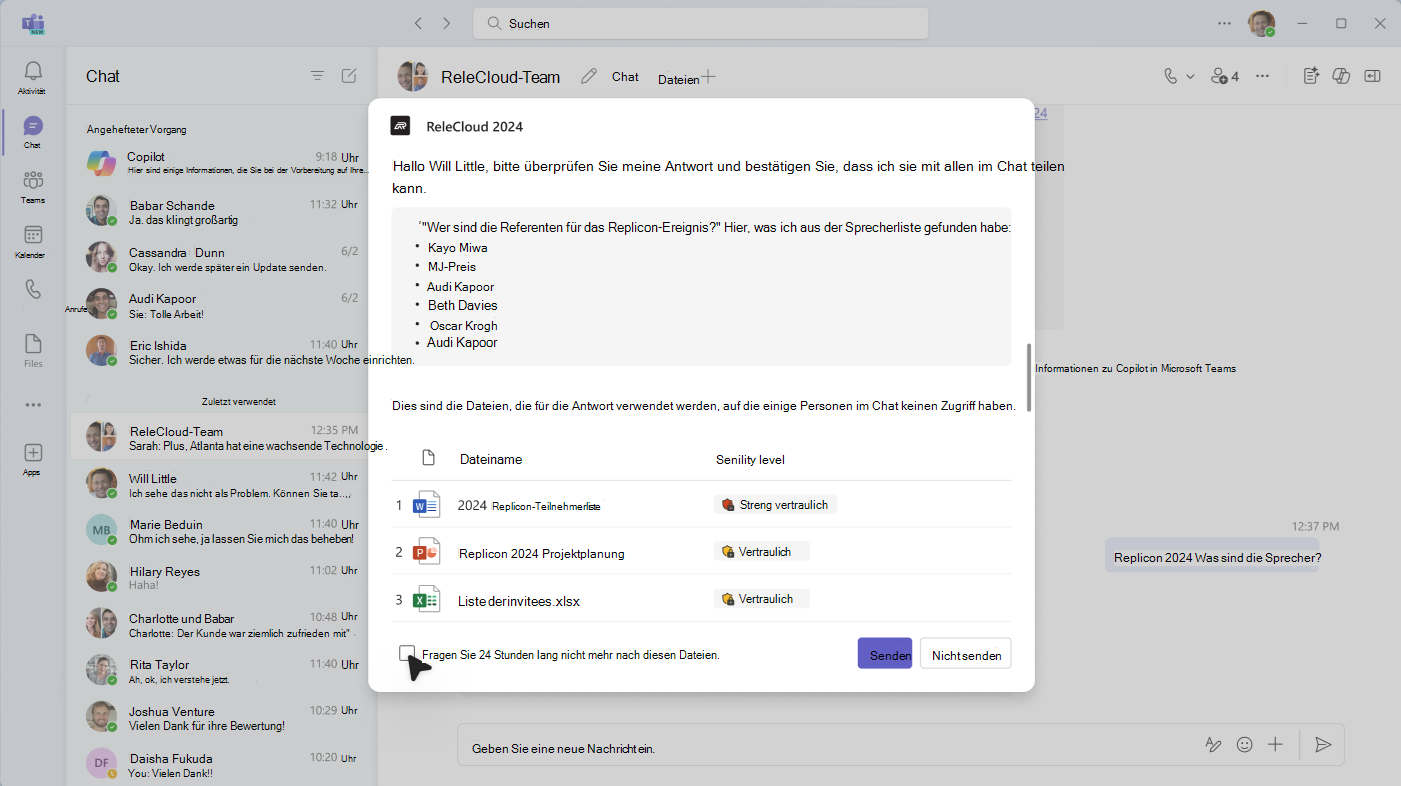This screenshot has width=1401, height=786.
Task: Open the Rita Taylor chat
Action: 222,671
